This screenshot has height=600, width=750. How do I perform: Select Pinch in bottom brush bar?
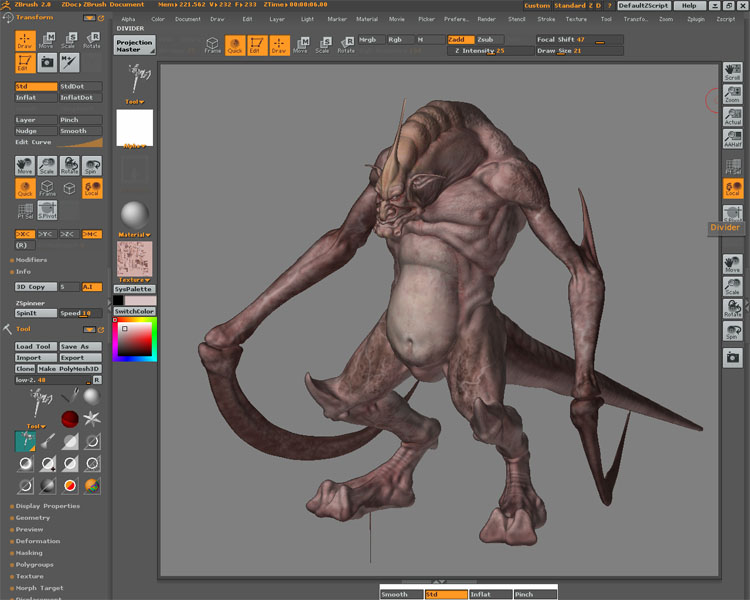coord(535,594)
